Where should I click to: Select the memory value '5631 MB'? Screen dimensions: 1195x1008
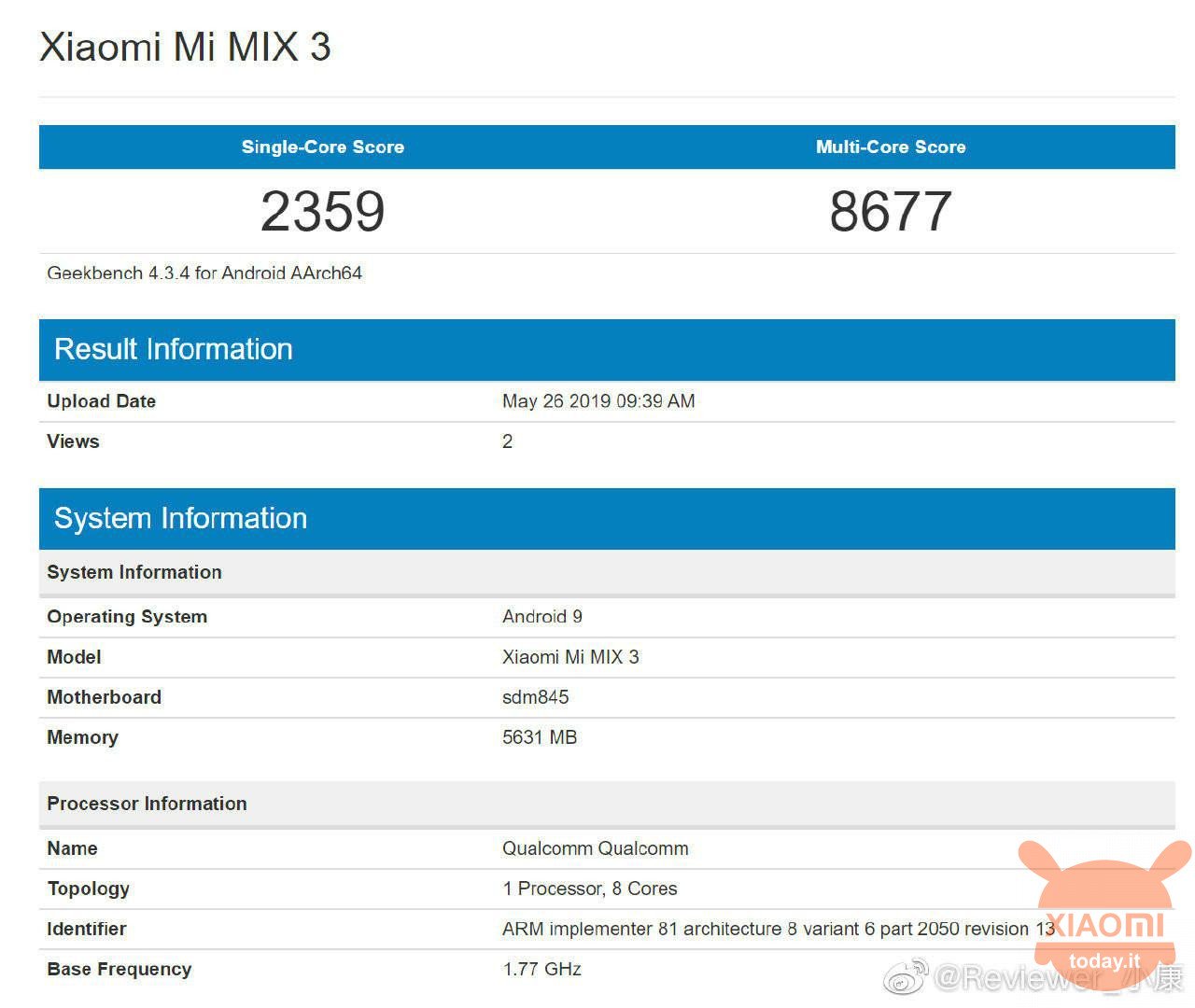(540, 737)
